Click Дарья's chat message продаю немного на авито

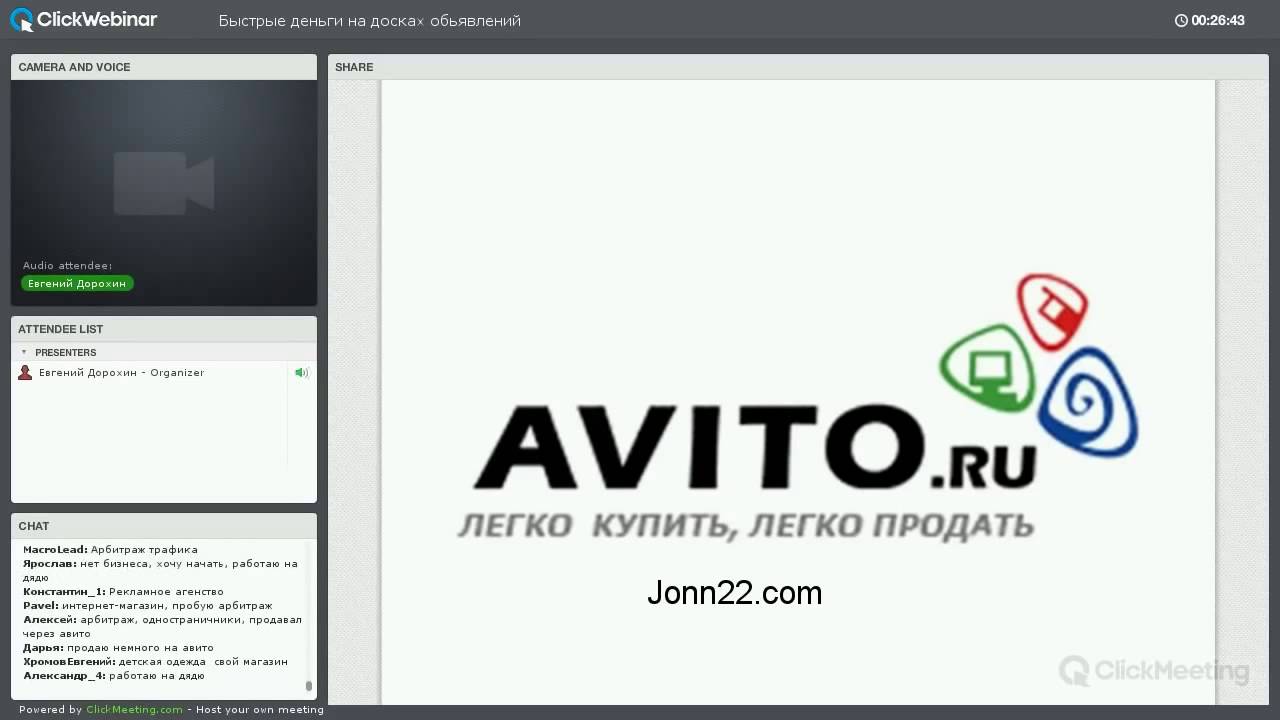pos(118,648)
